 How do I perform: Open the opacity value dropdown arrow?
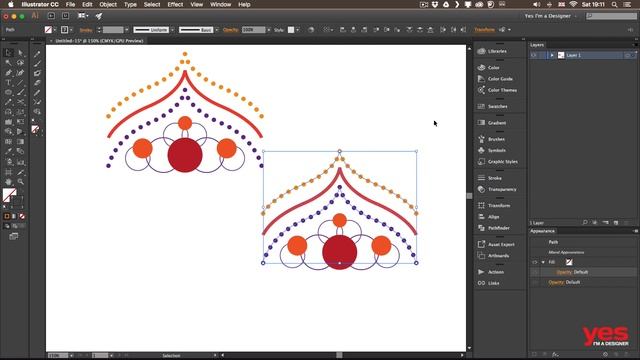[269, 30]
